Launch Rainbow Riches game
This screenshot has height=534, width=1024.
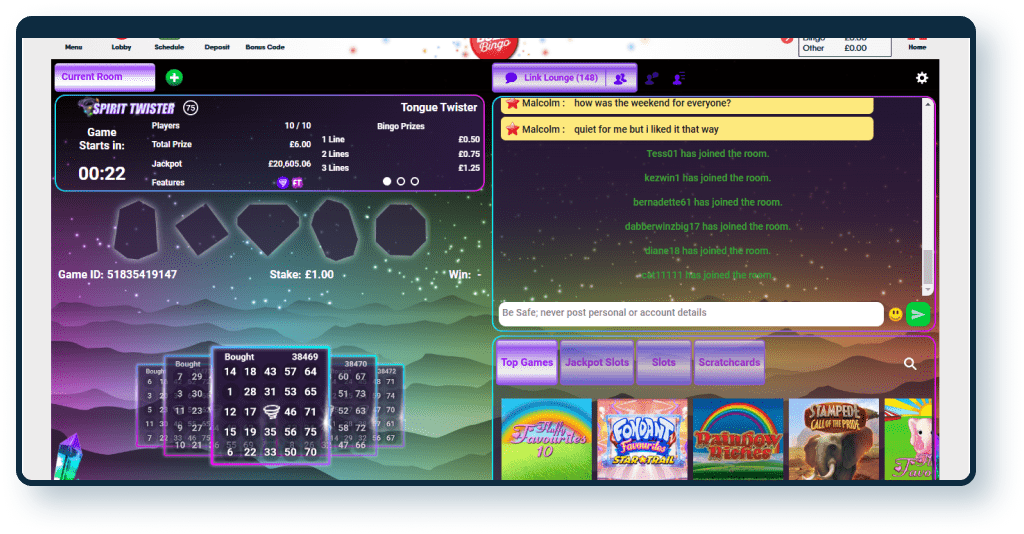(x=738, y=439)
